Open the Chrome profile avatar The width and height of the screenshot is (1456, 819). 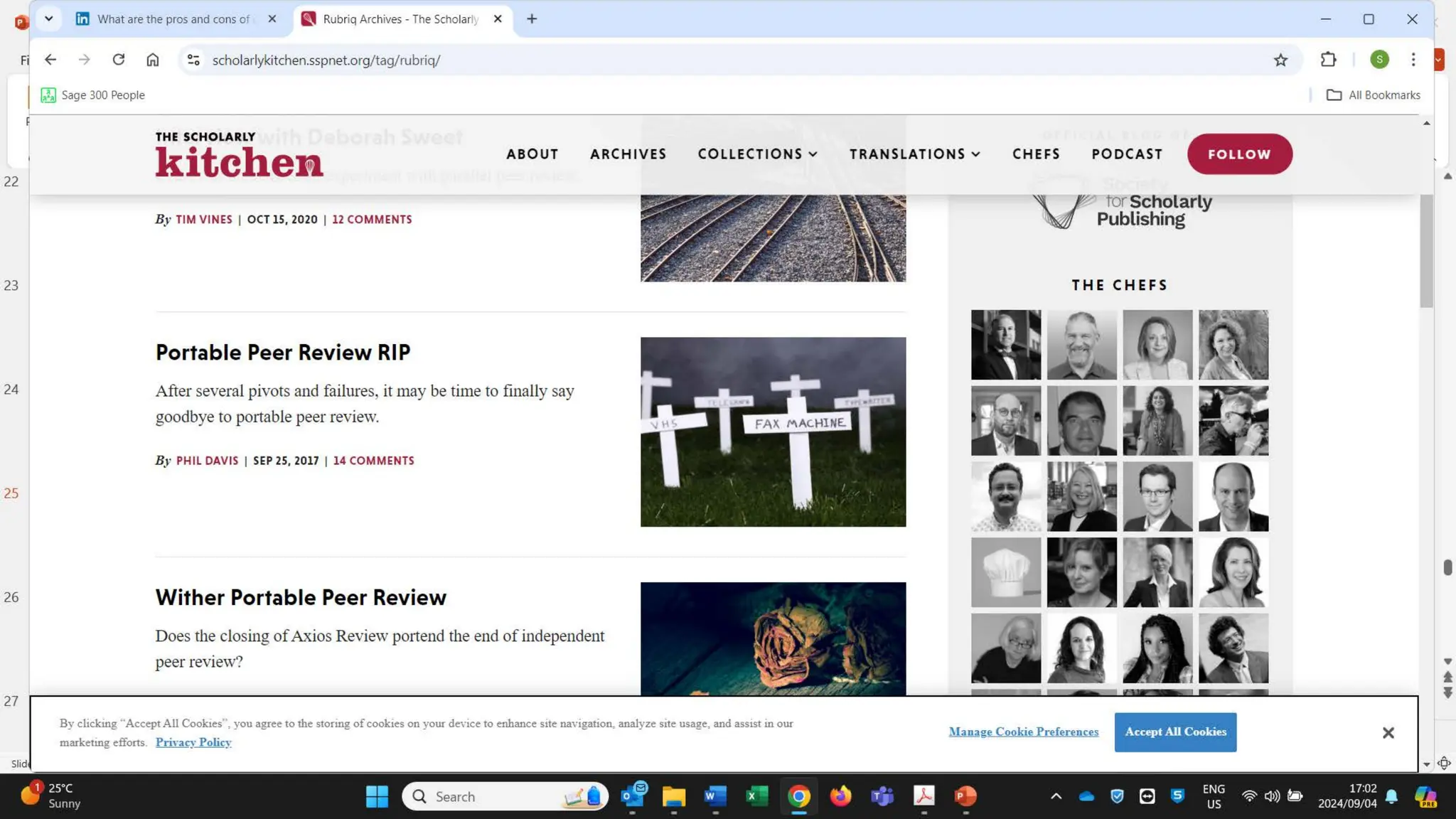(1379, 60)
